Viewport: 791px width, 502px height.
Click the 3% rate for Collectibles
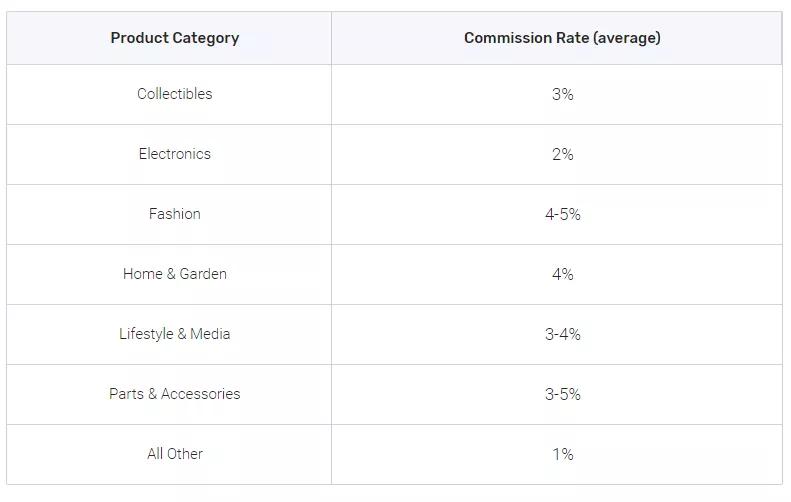[x=562, y=94]
